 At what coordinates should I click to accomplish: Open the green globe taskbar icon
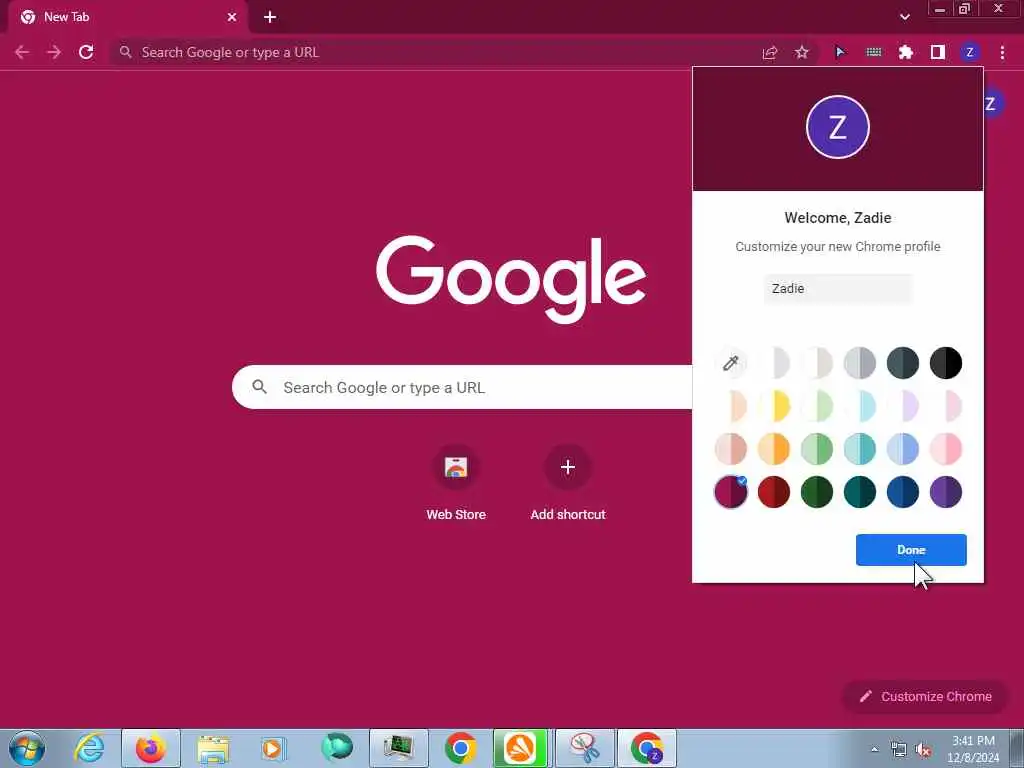[337, 748]
